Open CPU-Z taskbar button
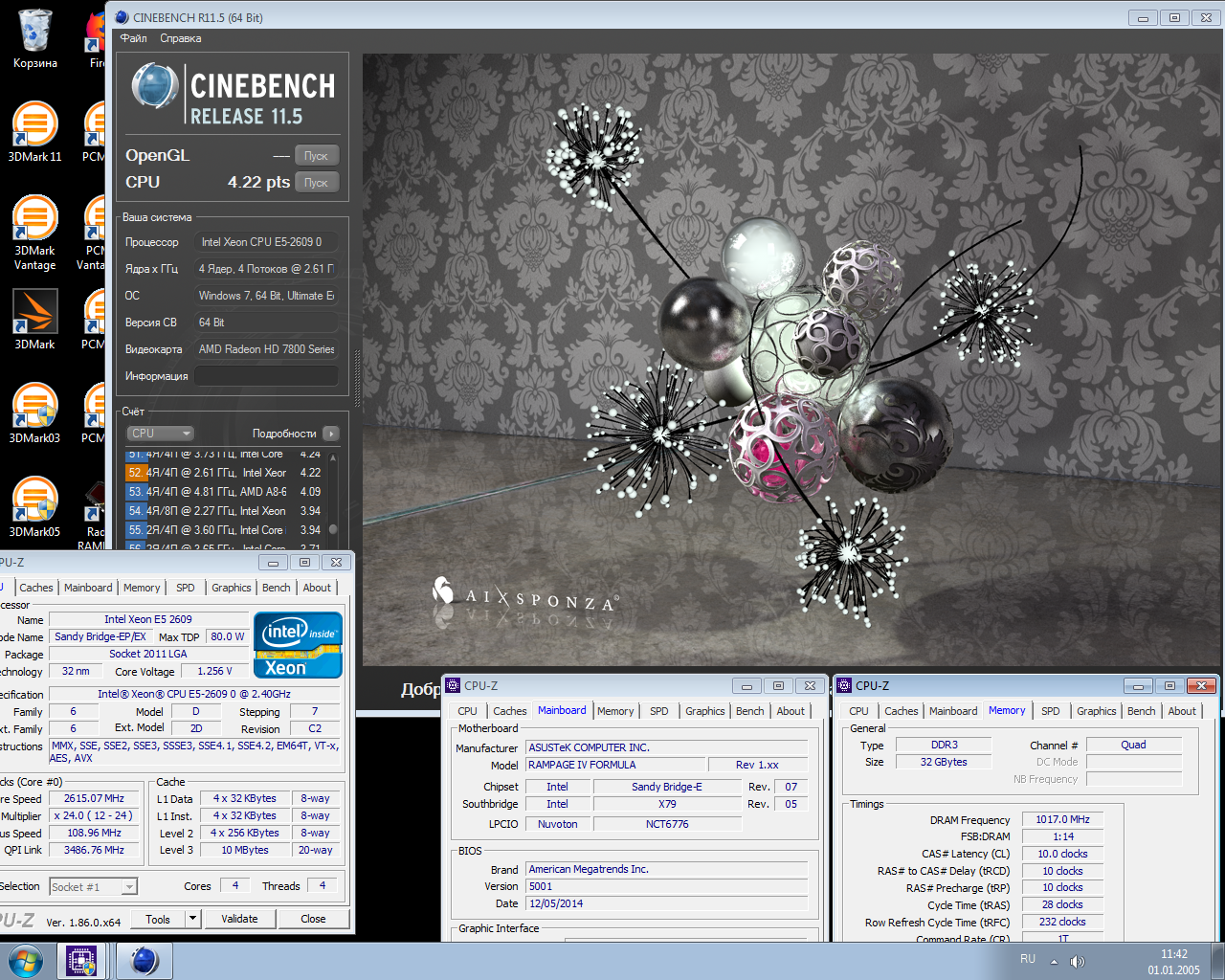Image resolution: width=1225 pixels, height=980 pixels. tap(81, 961)
